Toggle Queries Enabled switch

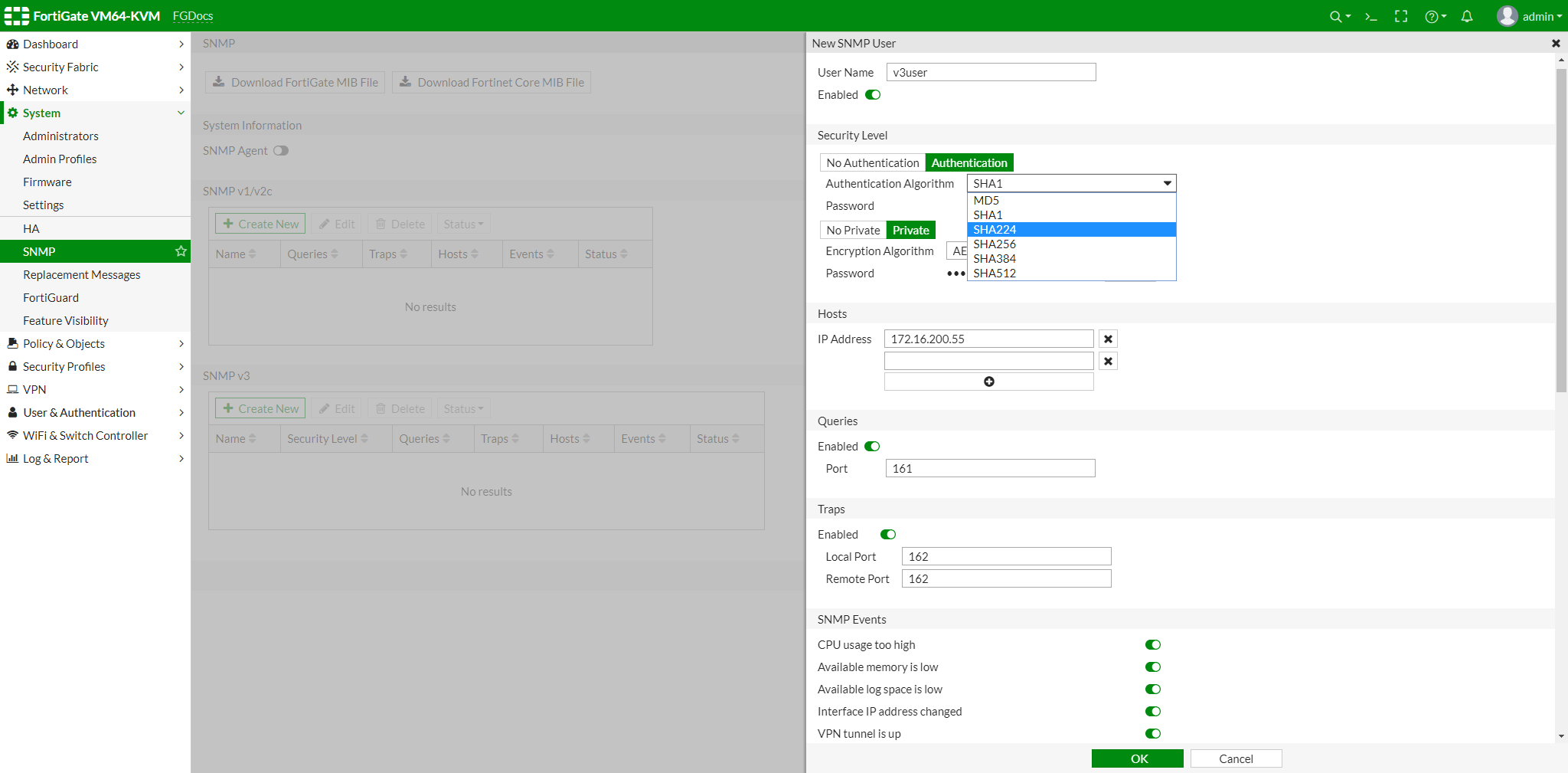tap(872, 447)
